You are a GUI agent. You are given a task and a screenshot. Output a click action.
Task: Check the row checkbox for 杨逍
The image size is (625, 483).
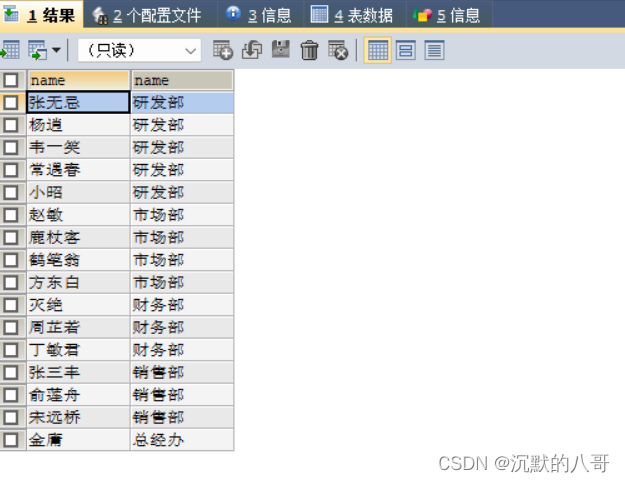[11, 125]
